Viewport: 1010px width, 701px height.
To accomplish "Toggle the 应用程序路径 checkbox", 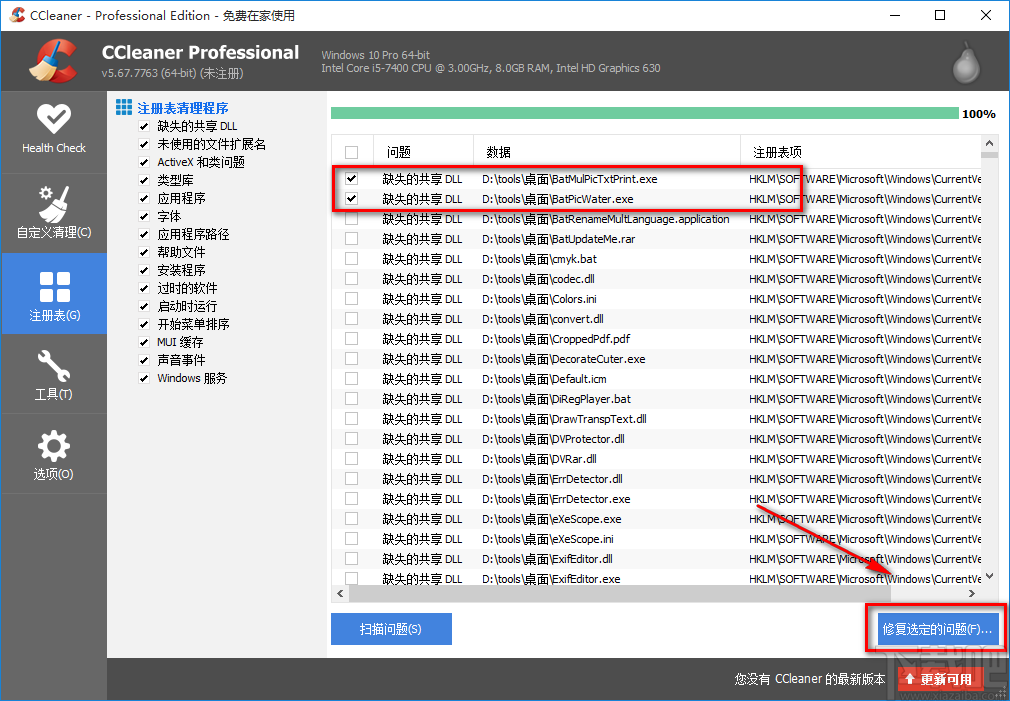I will point(144,235).
